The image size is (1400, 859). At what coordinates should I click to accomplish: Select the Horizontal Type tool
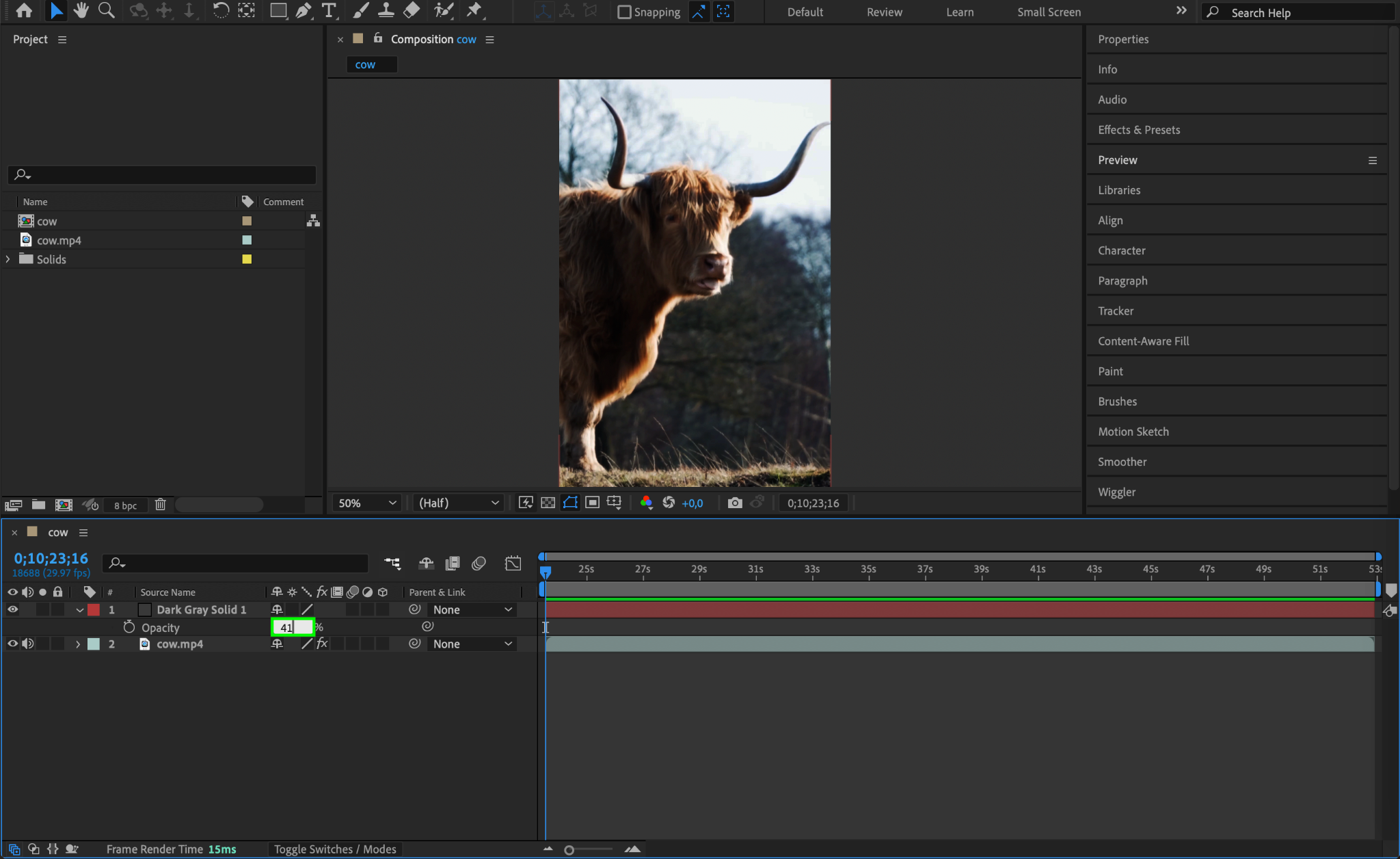click(329, 10)
